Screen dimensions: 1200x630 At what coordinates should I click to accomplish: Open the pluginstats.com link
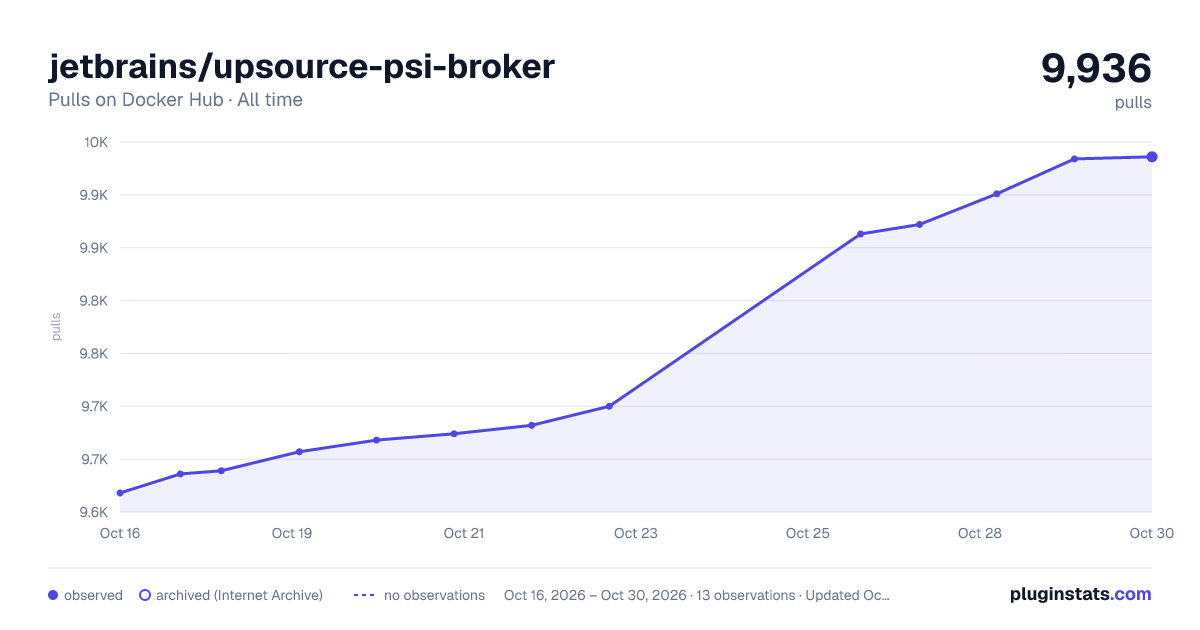coord(1081,594)
